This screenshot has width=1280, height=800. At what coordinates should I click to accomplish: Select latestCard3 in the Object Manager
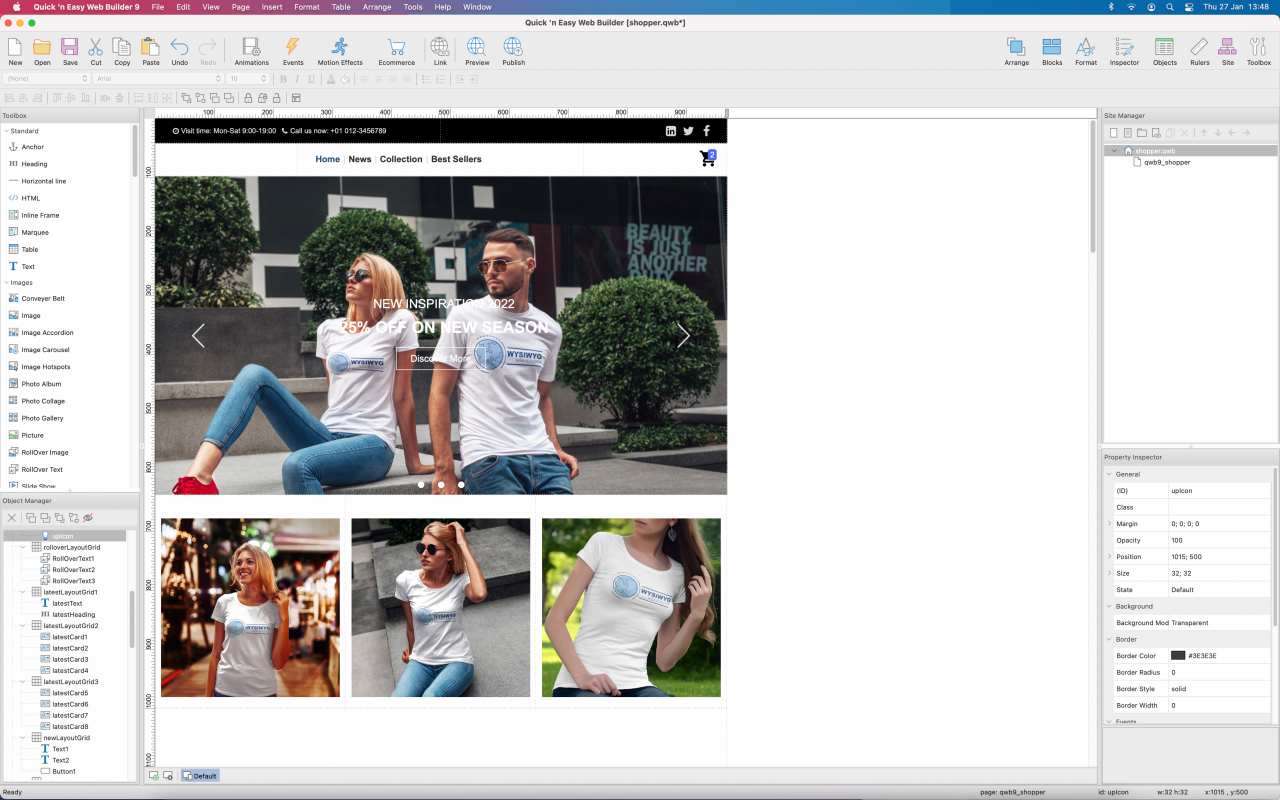pyautogui.click(x=70, y=660)
